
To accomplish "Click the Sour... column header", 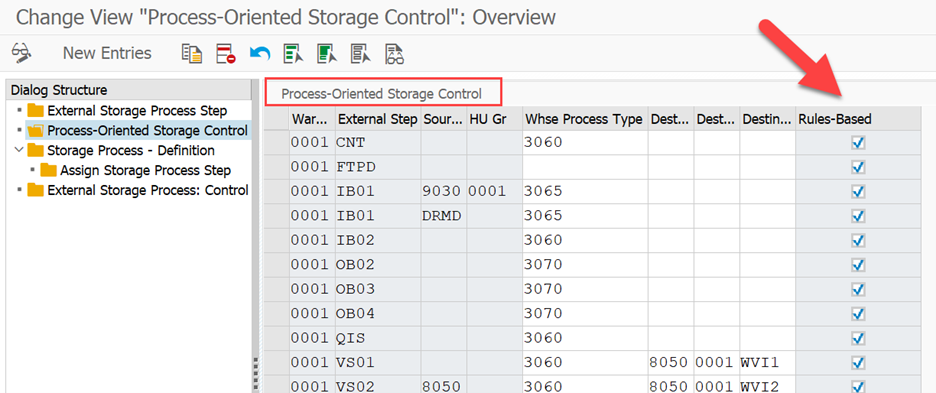I will [444, 119].
